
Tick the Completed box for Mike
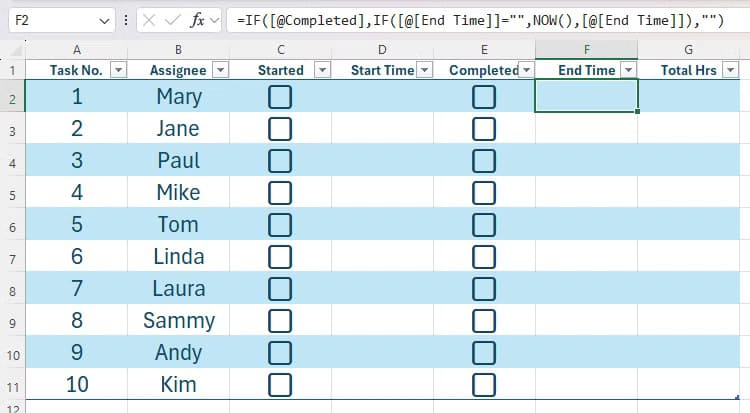484,193
